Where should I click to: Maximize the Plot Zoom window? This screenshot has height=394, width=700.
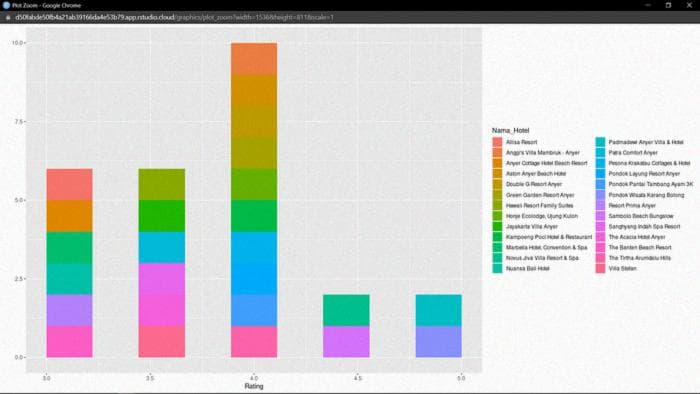click(x=668, y=5)
